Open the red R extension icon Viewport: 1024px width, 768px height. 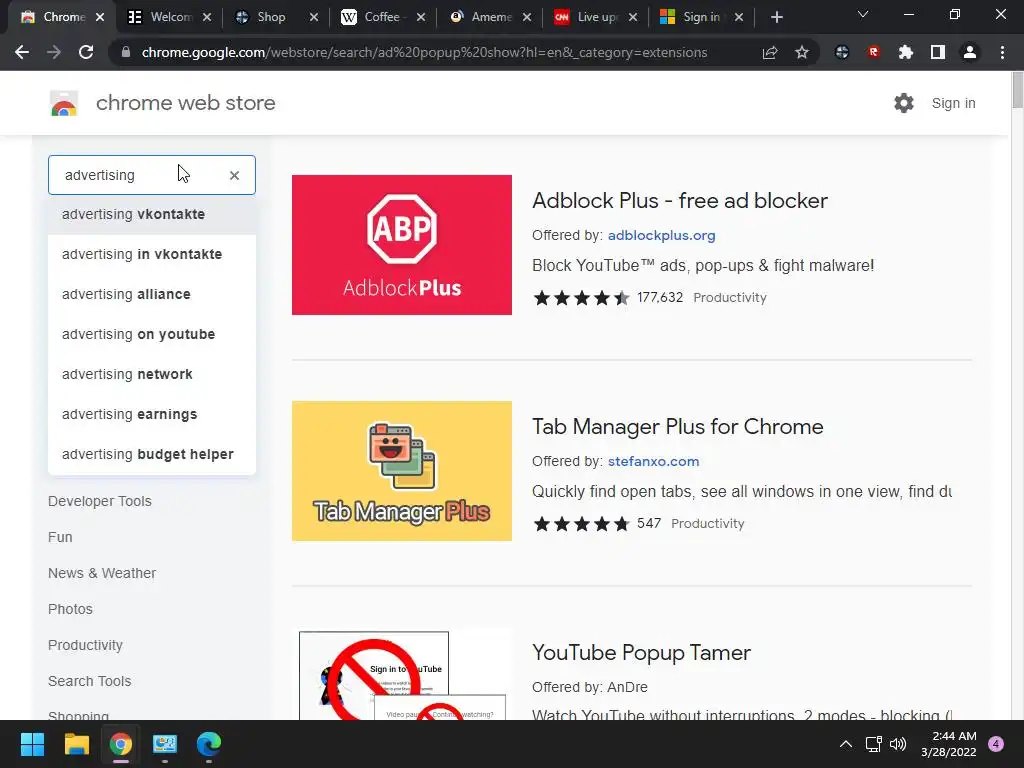click(x=874, y=52)
